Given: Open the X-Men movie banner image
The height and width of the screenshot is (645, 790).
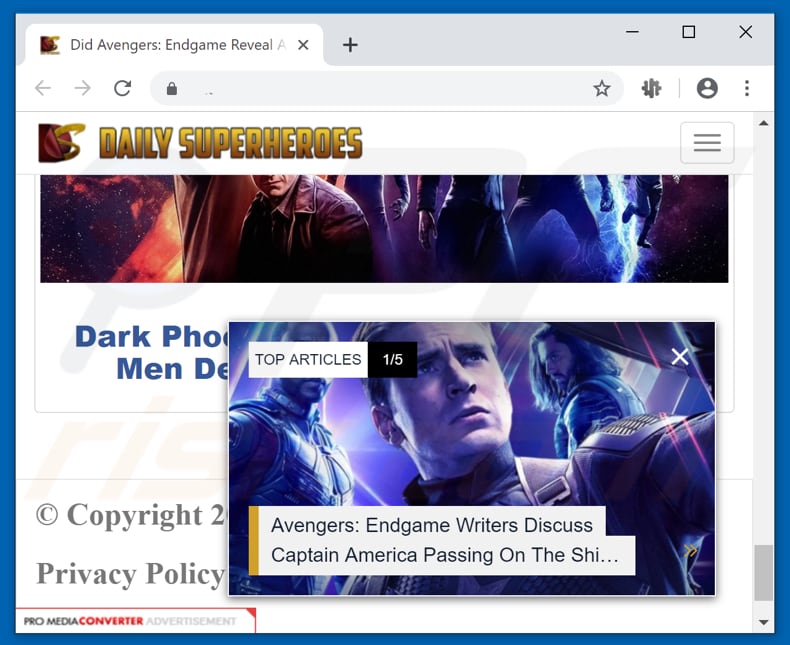Looking at the screenshot, I should point(384,228).
